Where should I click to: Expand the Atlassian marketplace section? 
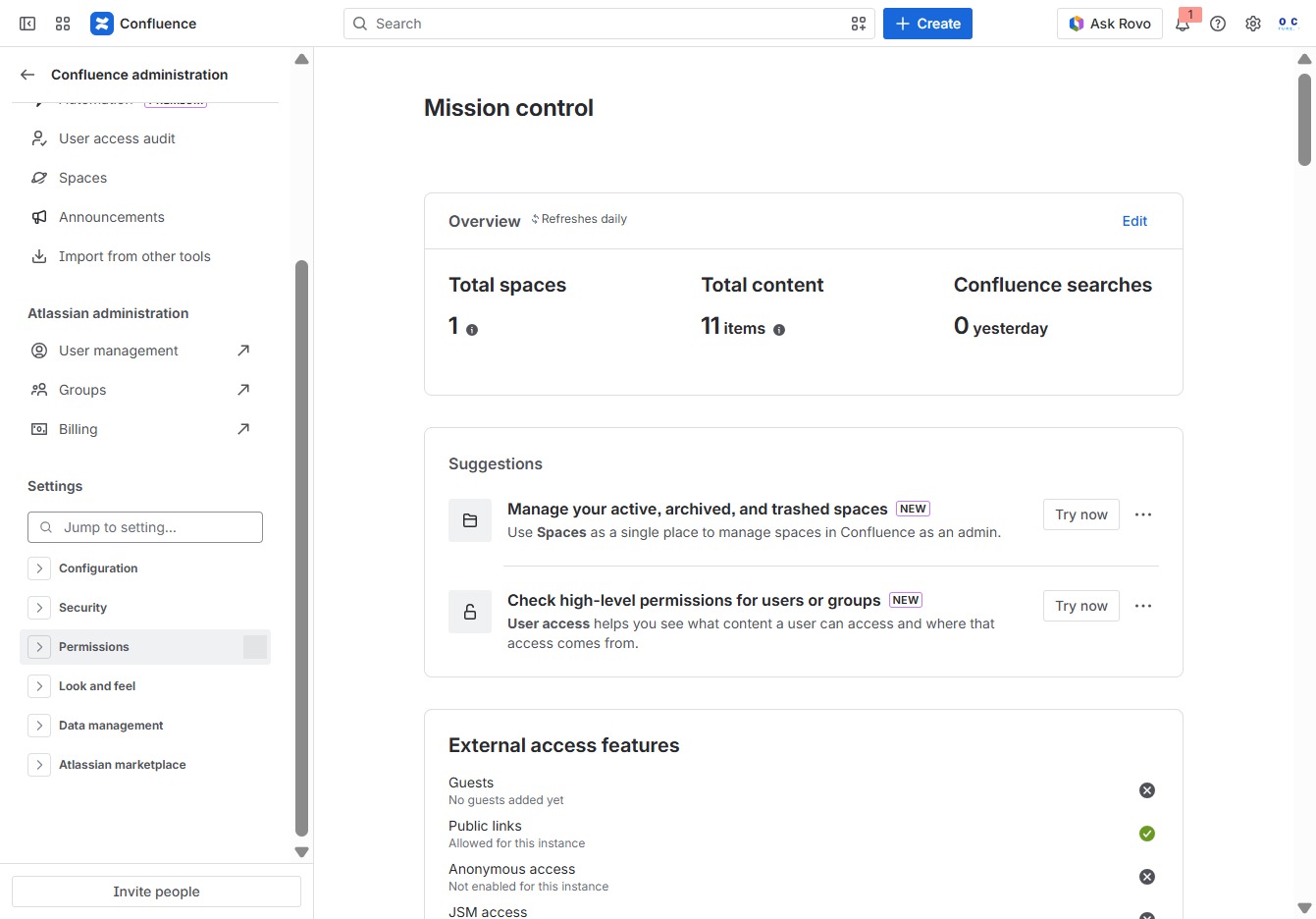tap(39, 765)
